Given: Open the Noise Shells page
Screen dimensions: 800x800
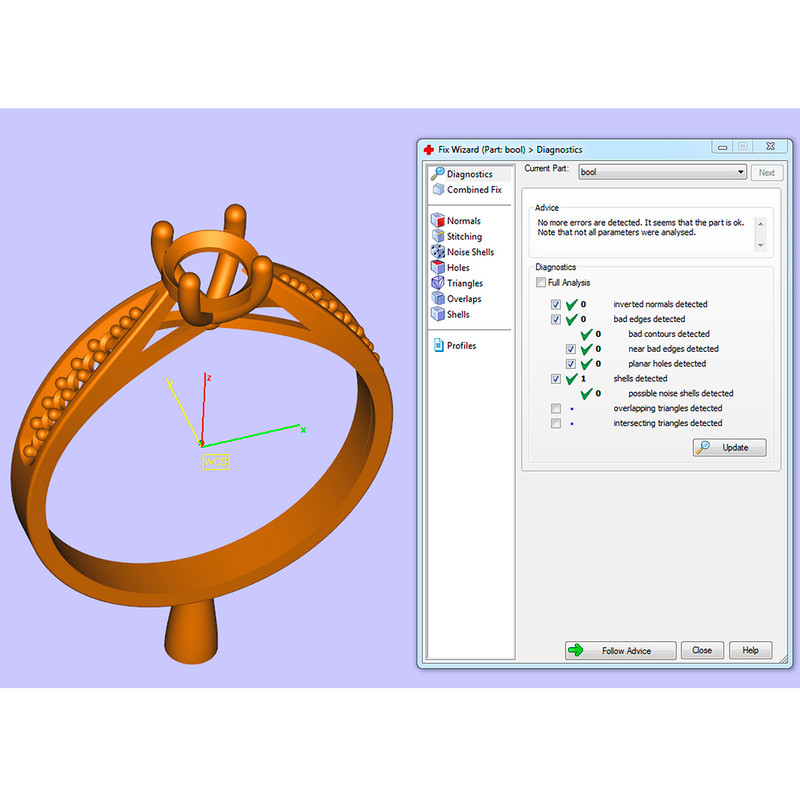Looking at the screenshot, I should click(470, 252).
